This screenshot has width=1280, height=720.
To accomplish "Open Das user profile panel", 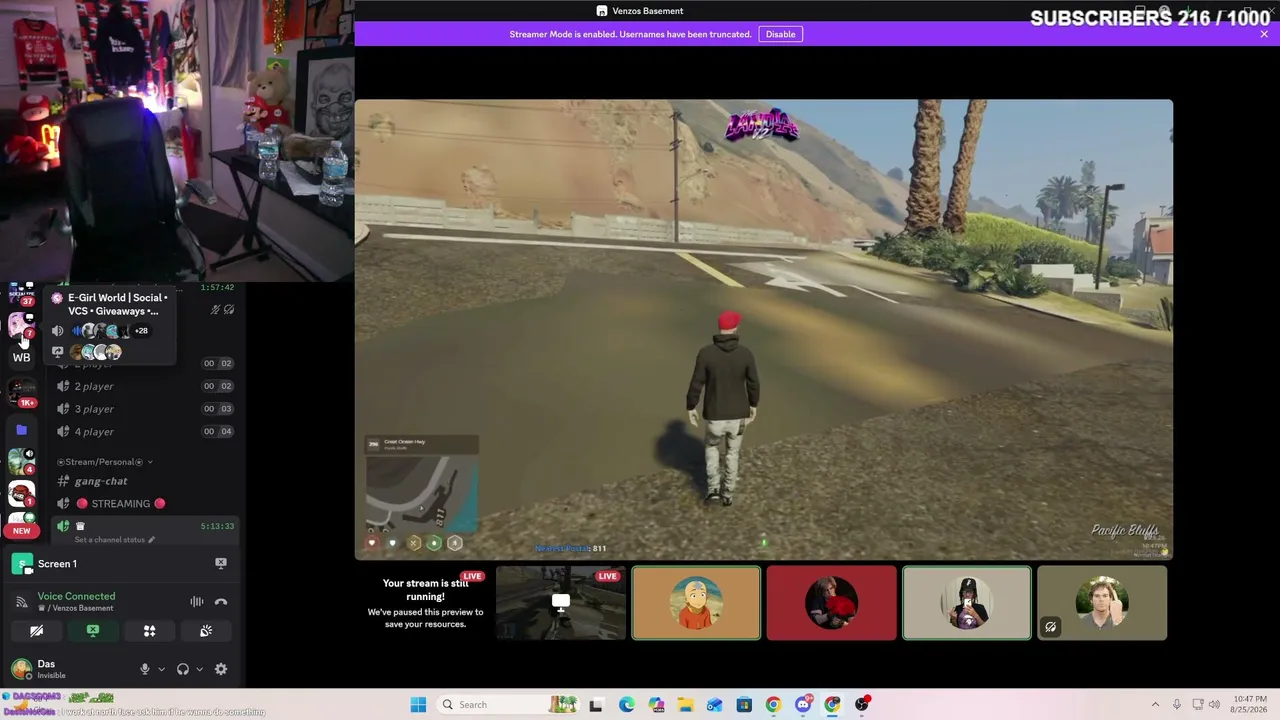I will [x=68, y=669].
